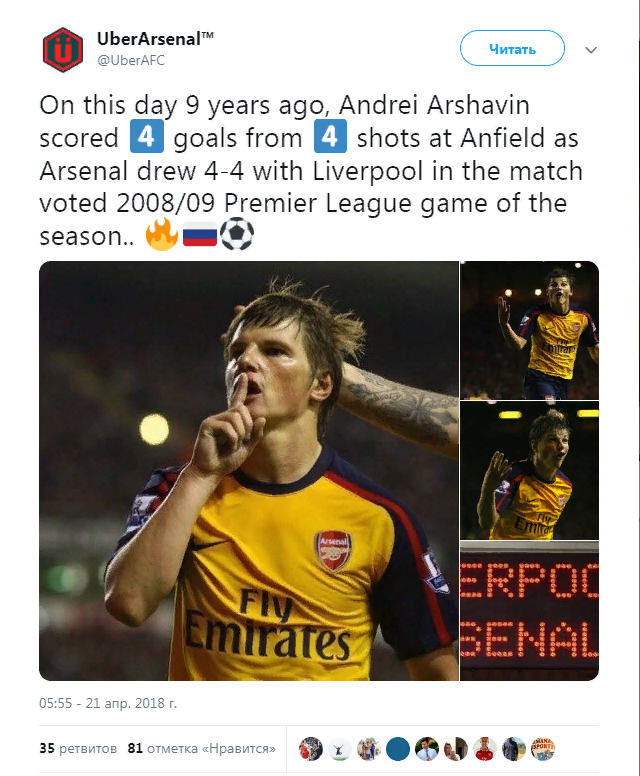This screenshot has height=776, width=640.
Task: Click the last liker avatar with sports text
Action: coord(543,748)
